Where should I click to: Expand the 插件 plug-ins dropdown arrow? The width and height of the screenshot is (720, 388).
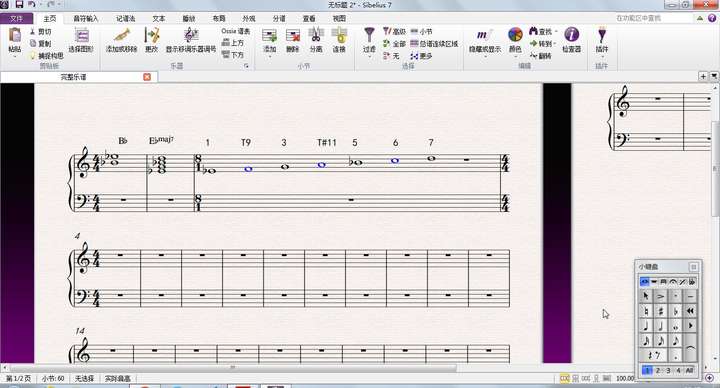pyautogui.click(x=602, y=56)
